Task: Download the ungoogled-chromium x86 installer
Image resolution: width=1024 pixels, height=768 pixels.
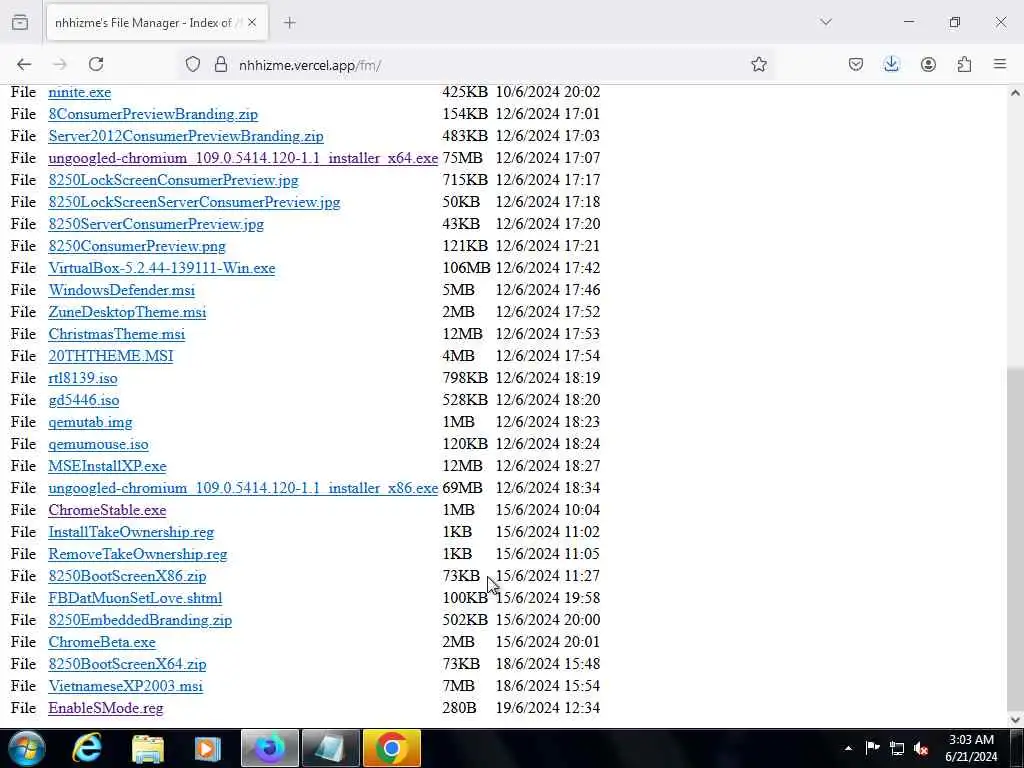Action: pyautogui.click(x=243, y=488)
